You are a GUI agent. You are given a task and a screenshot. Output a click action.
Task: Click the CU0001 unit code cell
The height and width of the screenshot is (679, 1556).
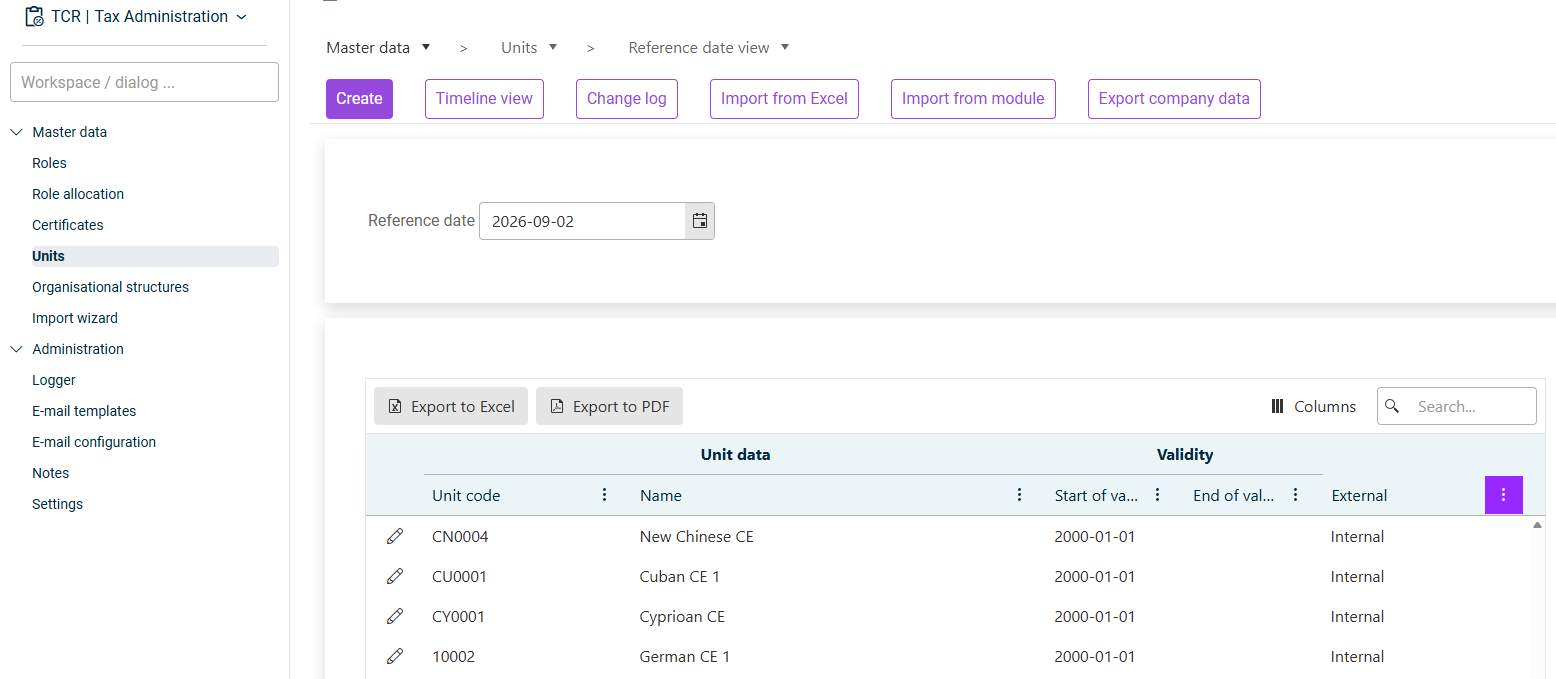[459, 577]
